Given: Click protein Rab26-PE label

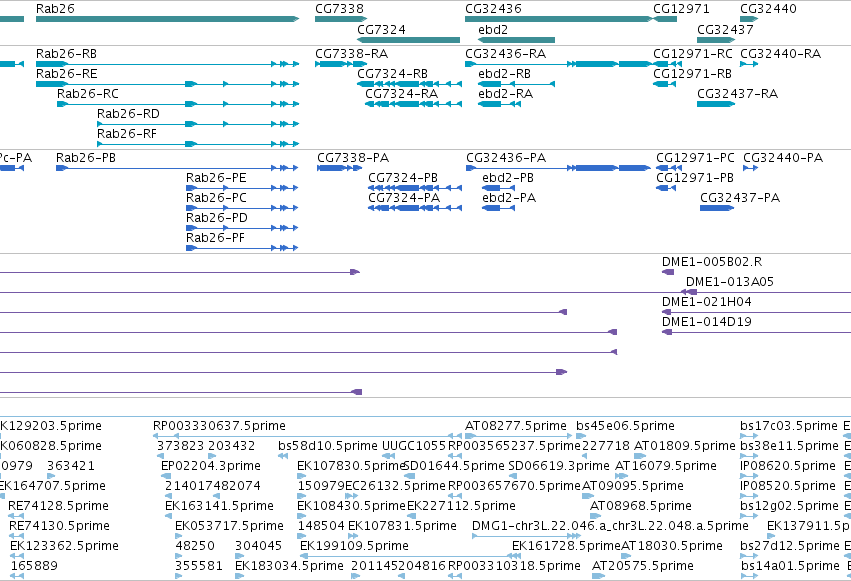Looking at the screenshot, I should tap(216, 178).
